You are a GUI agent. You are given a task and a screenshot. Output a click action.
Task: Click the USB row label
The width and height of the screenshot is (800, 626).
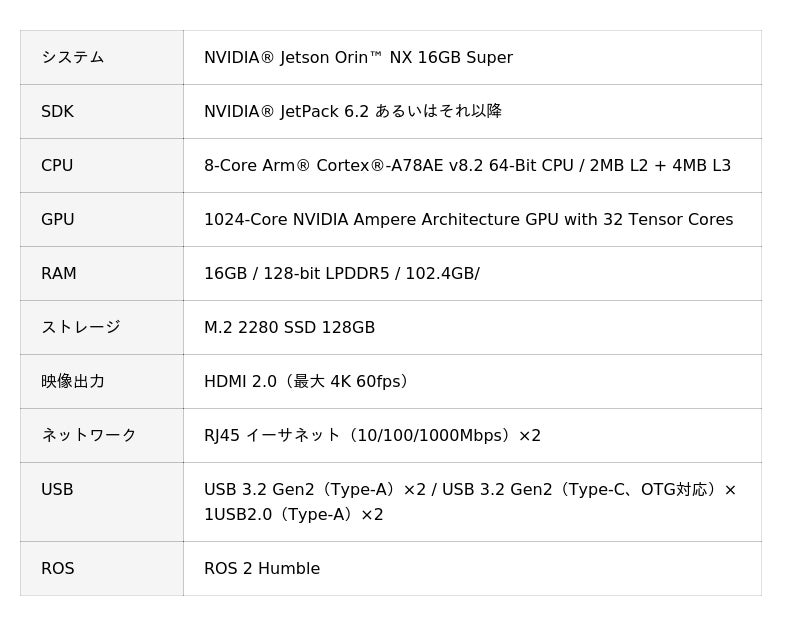pyautogui.click(x=57, y=489)
